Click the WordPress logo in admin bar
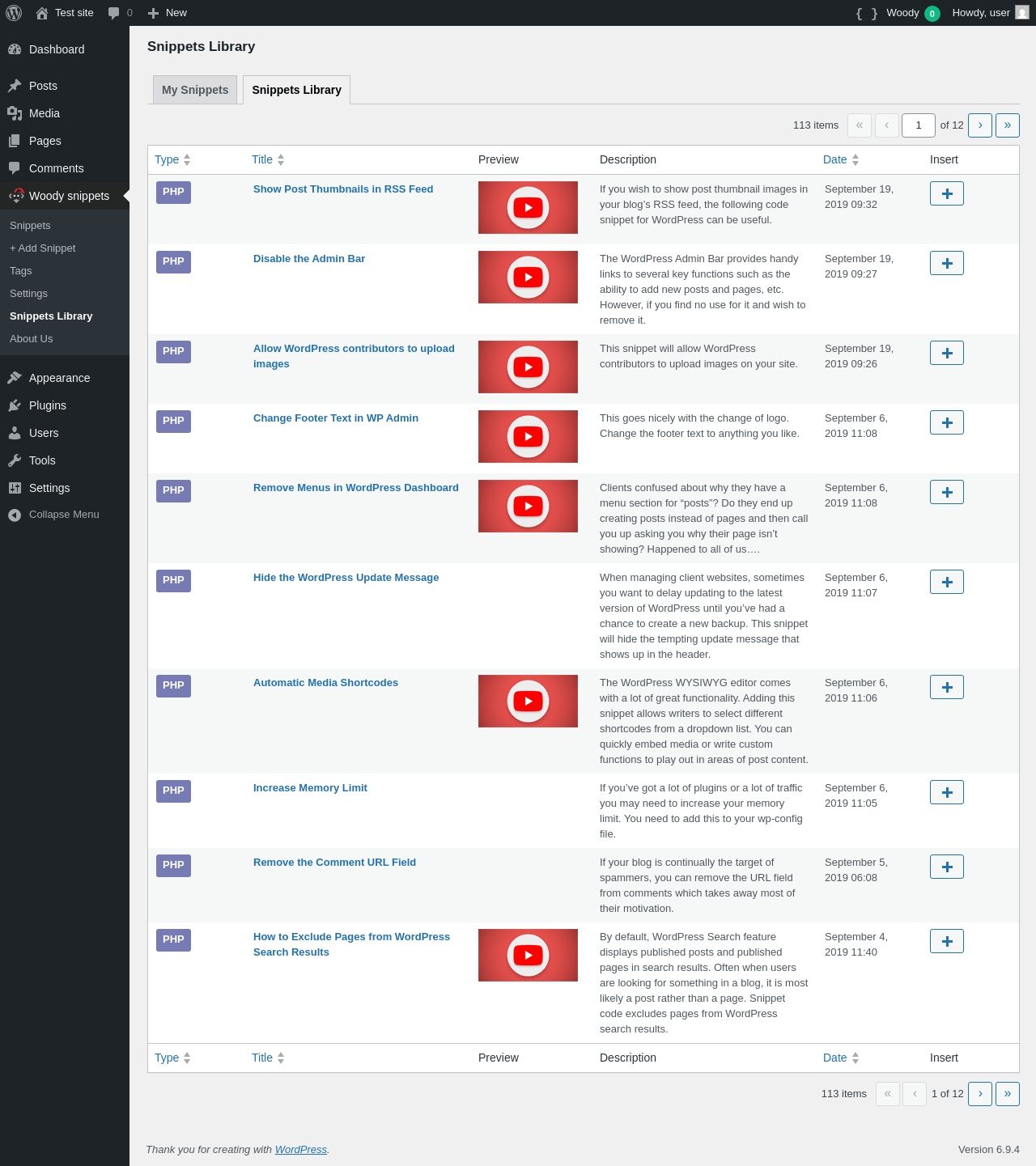This screenshot has width=1036, height=1166. [14, 13]
